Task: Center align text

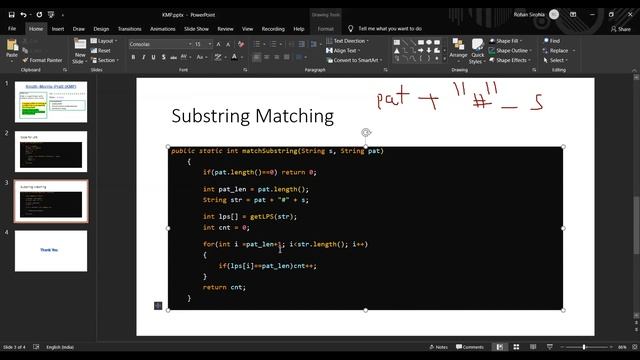Action: click(267, 57)
